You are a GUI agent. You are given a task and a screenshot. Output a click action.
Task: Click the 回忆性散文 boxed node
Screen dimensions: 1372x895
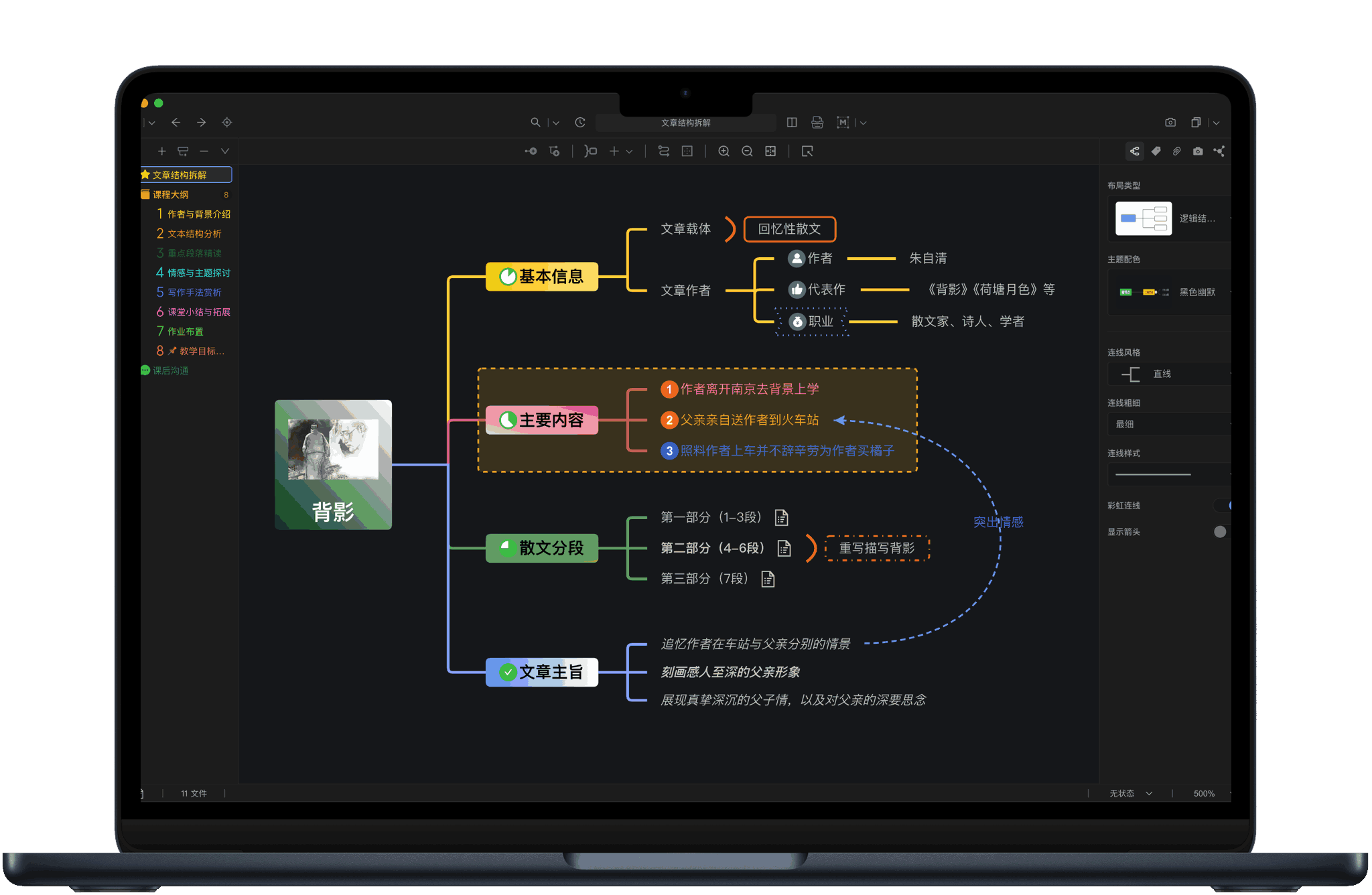tap(789, 229)
